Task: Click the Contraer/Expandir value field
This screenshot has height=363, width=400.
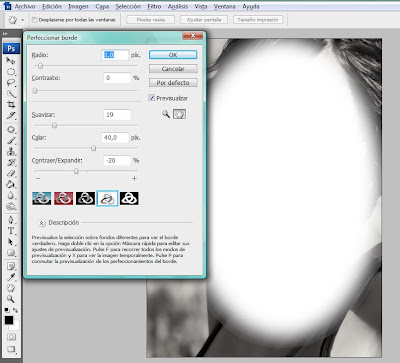Action: coord(117,160)
